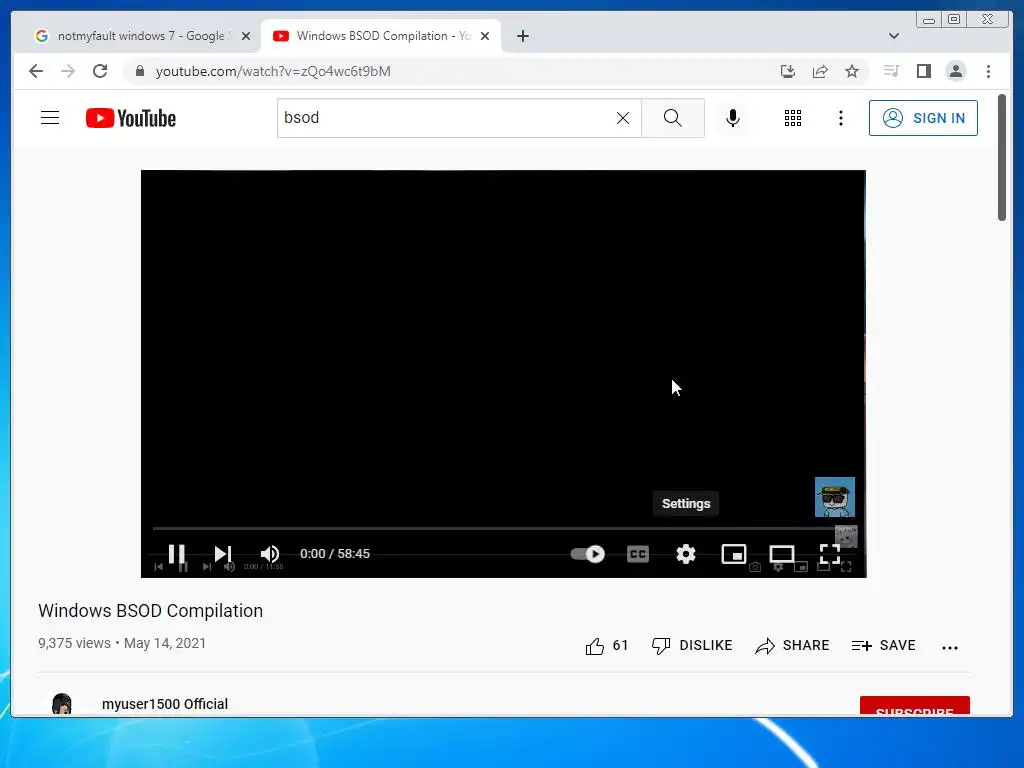Open Chrome profile avatar

[x=955, y=71]
